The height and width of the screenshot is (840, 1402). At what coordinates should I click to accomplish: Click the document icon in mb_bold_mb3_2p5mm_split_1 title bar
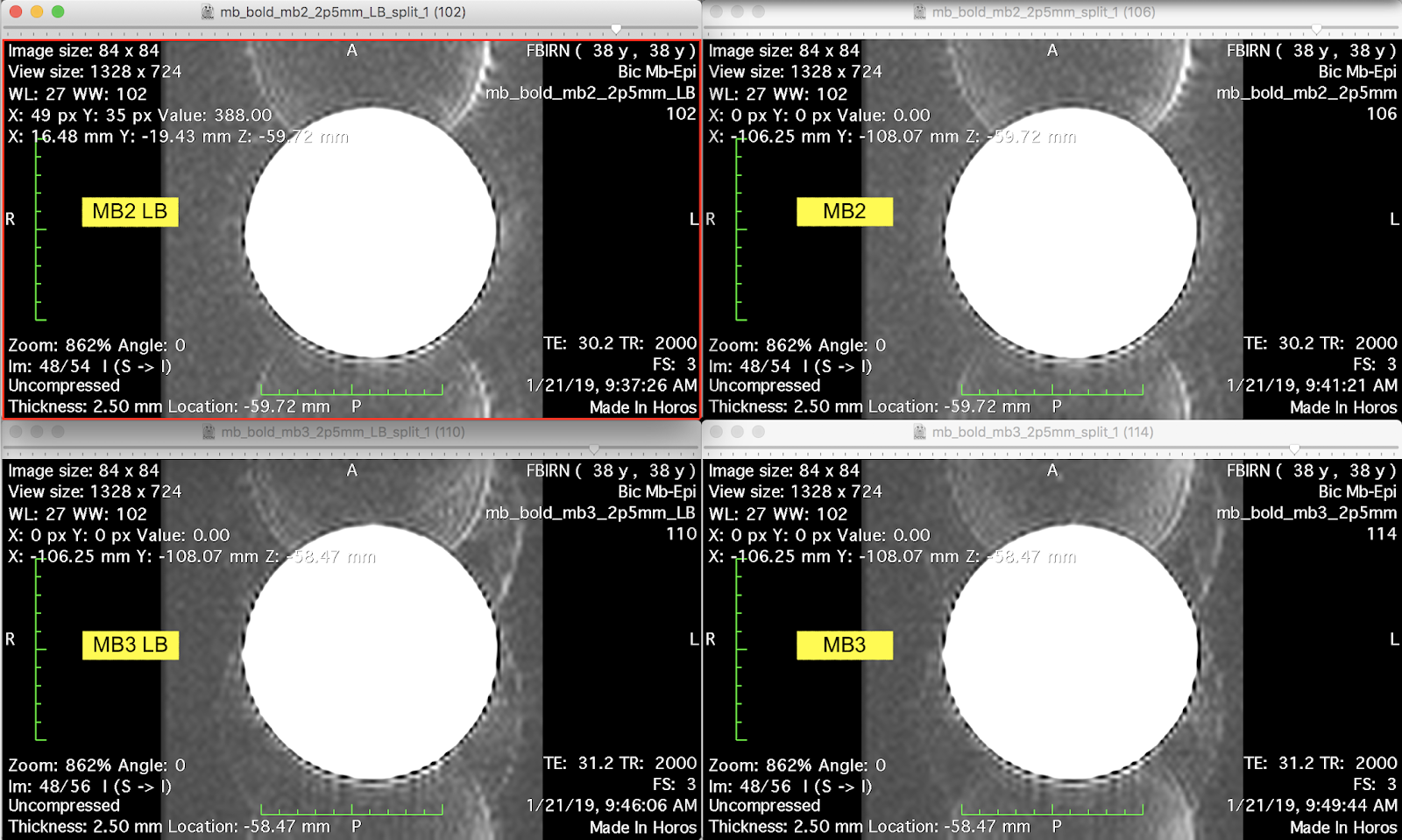tap(919, 432)
